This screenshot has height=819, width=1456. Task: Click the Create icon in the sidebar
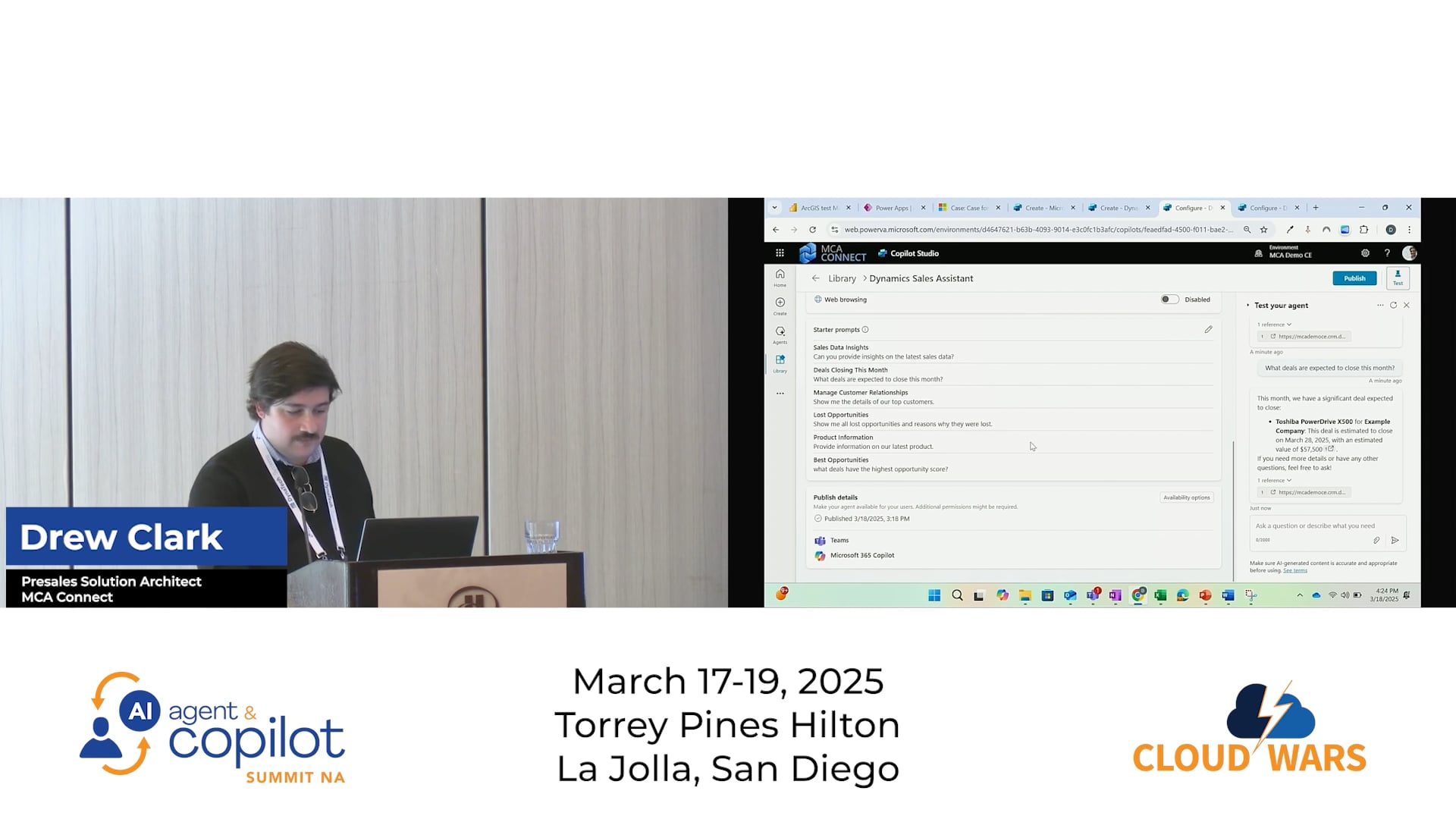point(780,306)
